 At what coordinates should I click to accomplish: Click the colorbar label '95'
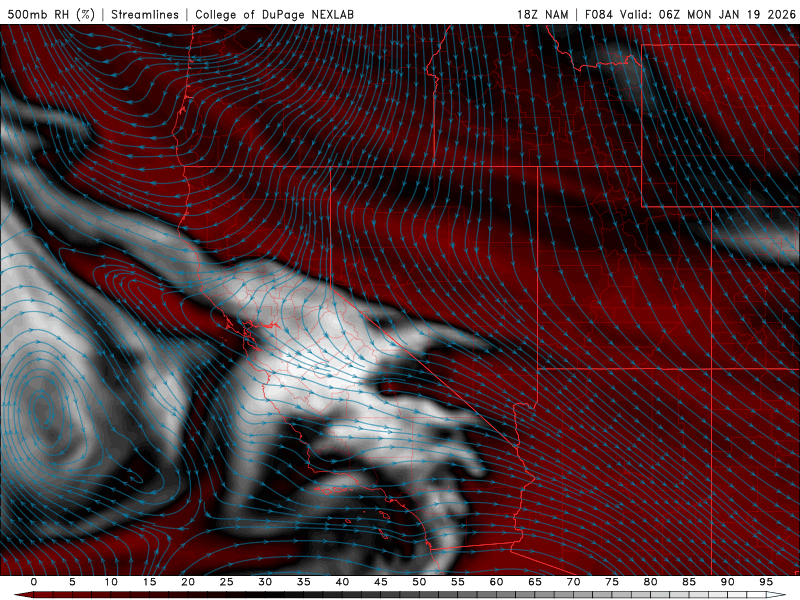coord(766,582)
